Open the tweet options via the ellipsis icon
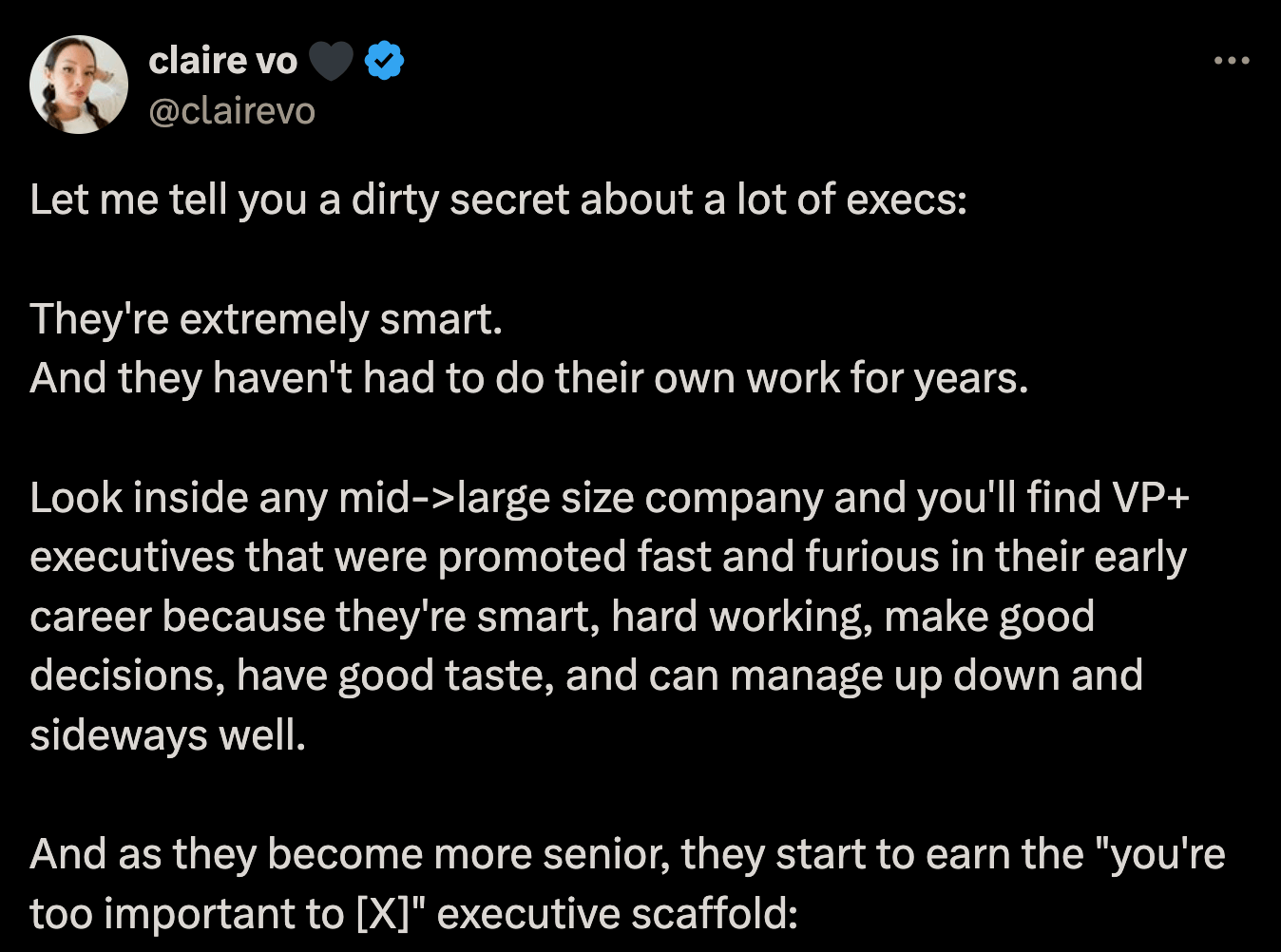Image resolution: width=1281 pixels, height=952 pixels. (x=1232, y=59)
